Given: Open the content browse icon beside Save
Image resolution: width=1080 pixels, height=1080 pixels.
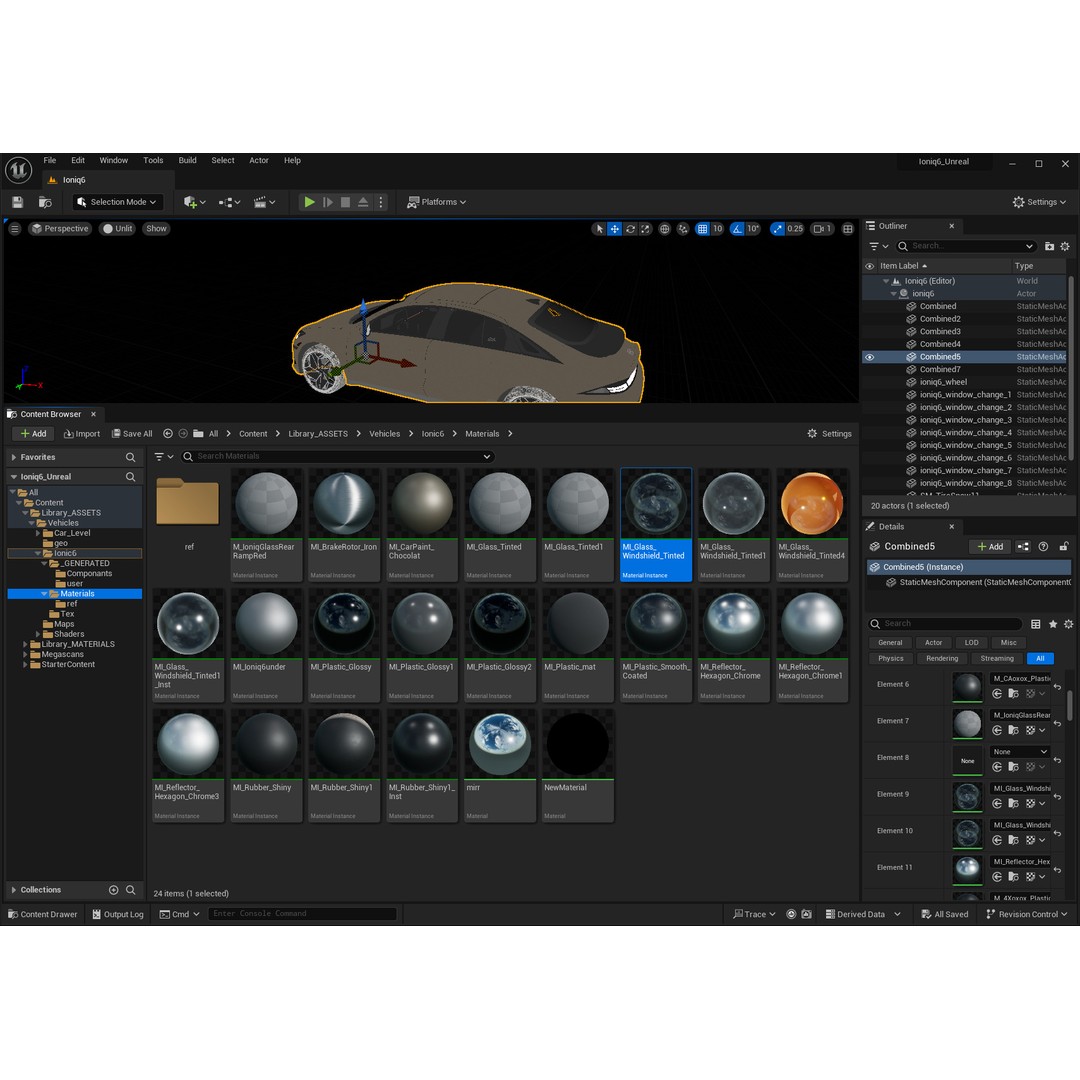Looking at the screenshot, I should (45, 202).
